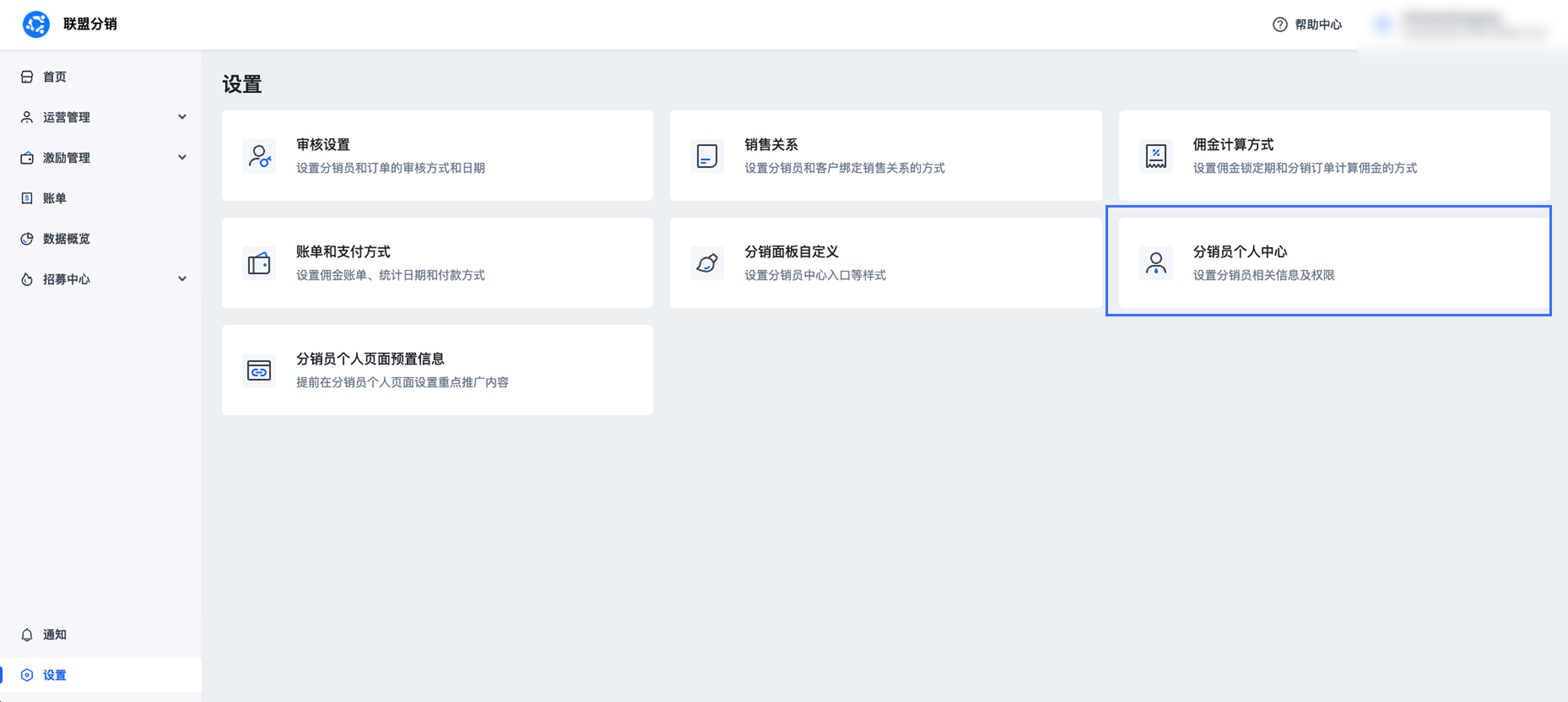The height and width of the screenshot is (702, 1568).
Task: Click text 设置分销员相关信息及权限
Action: (x=1264, y=275)
